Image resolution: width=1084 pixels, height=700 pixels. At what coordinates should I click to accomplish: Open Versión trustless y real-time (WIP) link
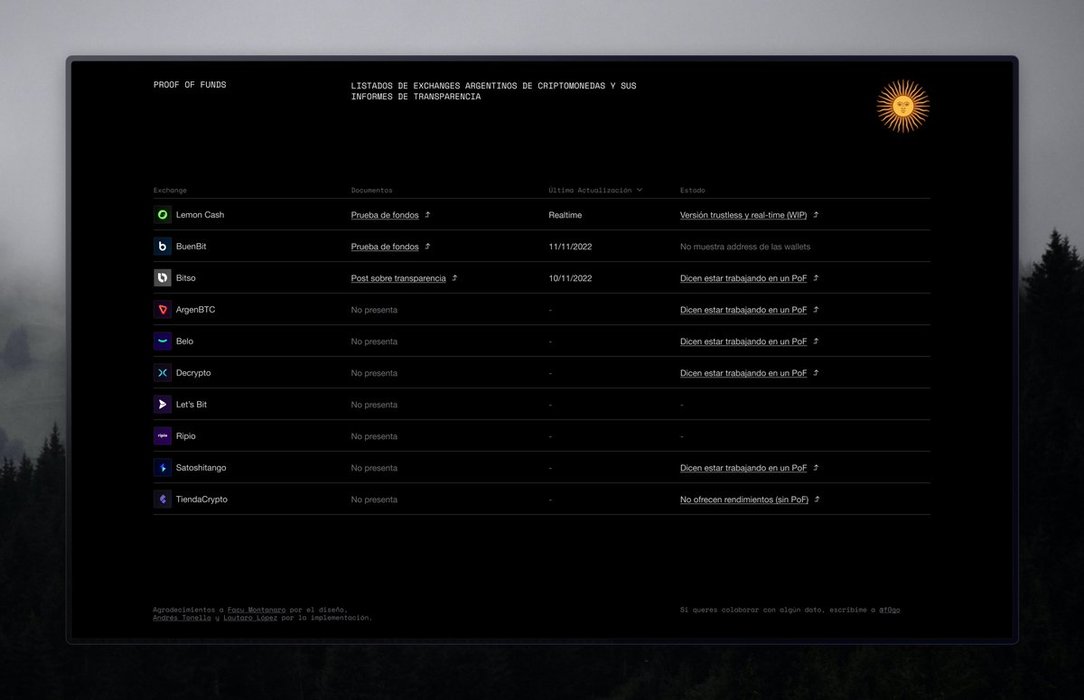click(x=743, y=215)
